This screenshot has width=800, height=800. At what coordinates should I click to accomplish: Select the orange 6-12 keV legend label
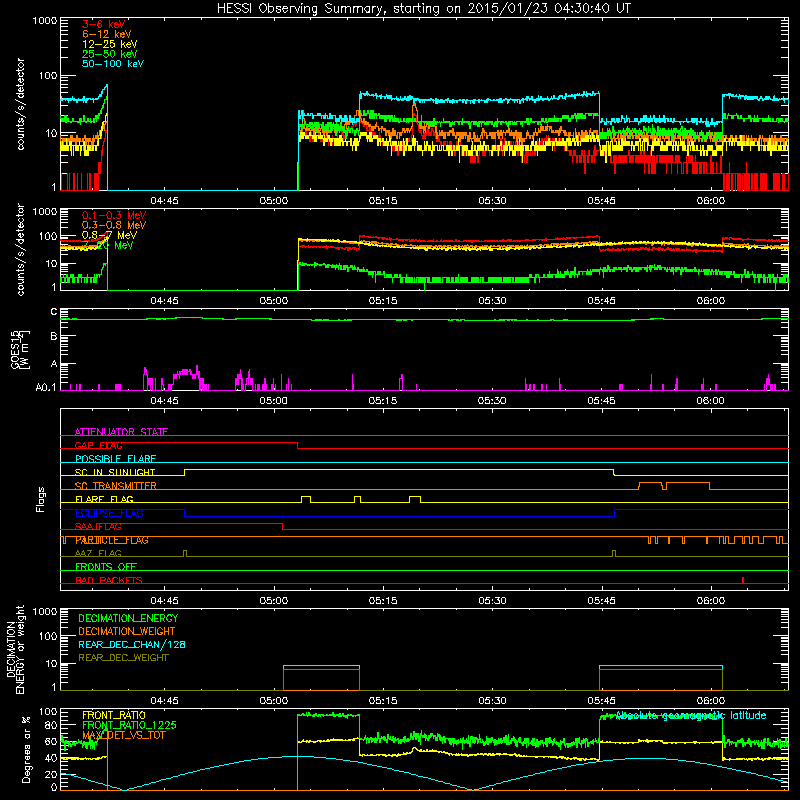tap(107, 34)
